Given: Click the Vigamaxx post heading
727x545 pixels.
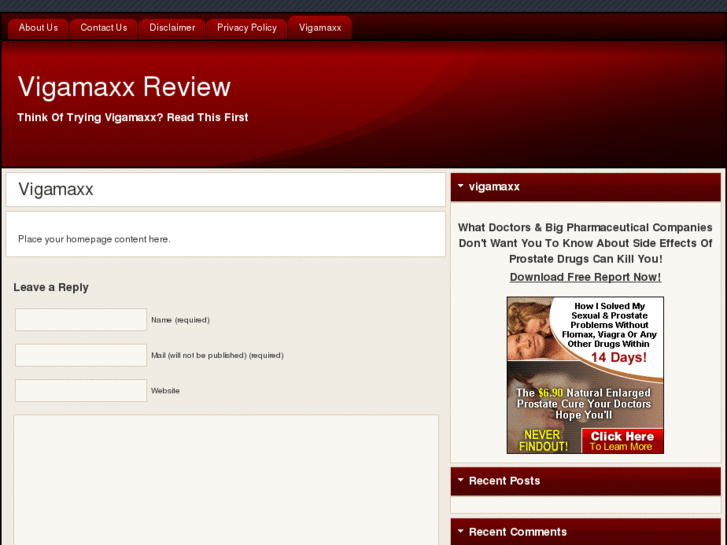Looking at the screenshot, I should (x=56, y=189).
